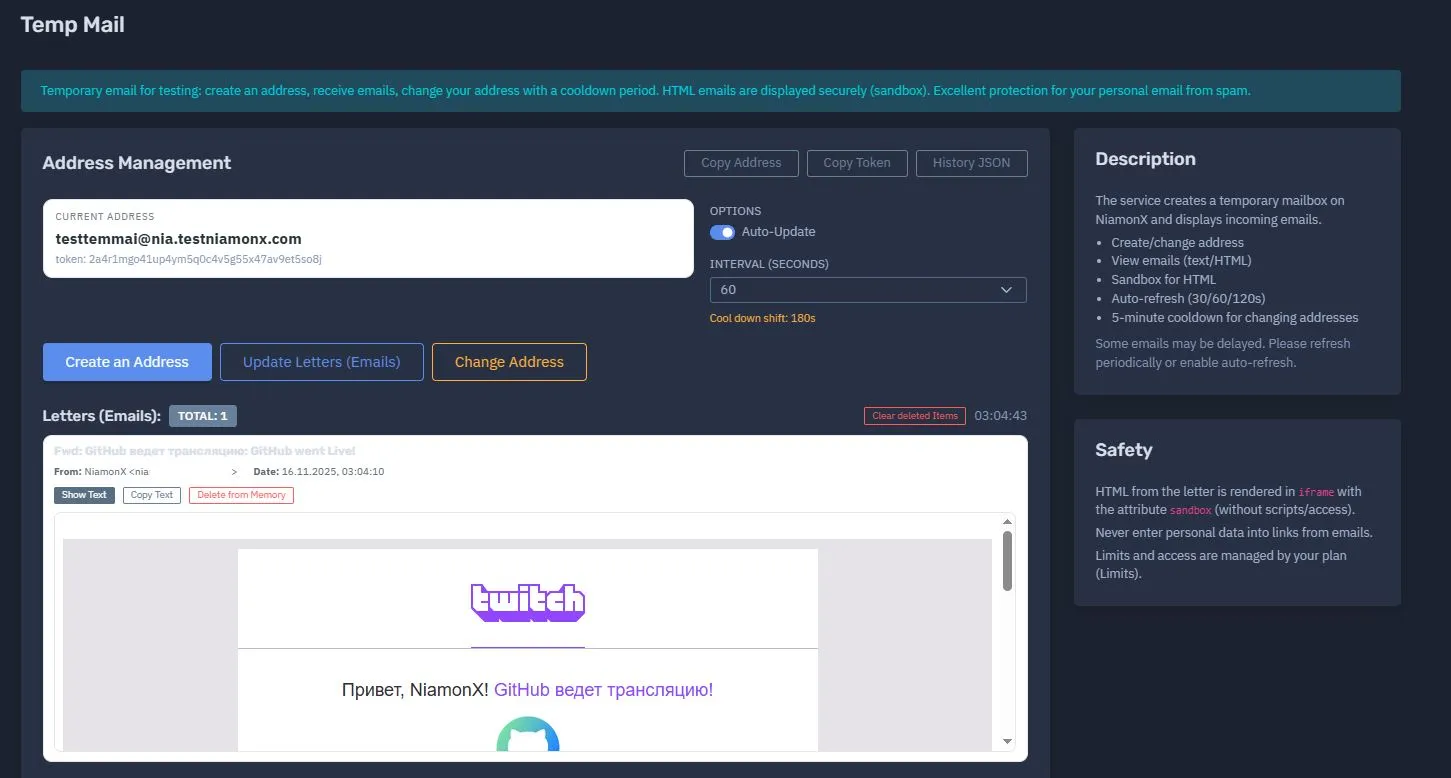
Task: Click the purple GitHub stream link text
Action: click(x=603, y=690)
